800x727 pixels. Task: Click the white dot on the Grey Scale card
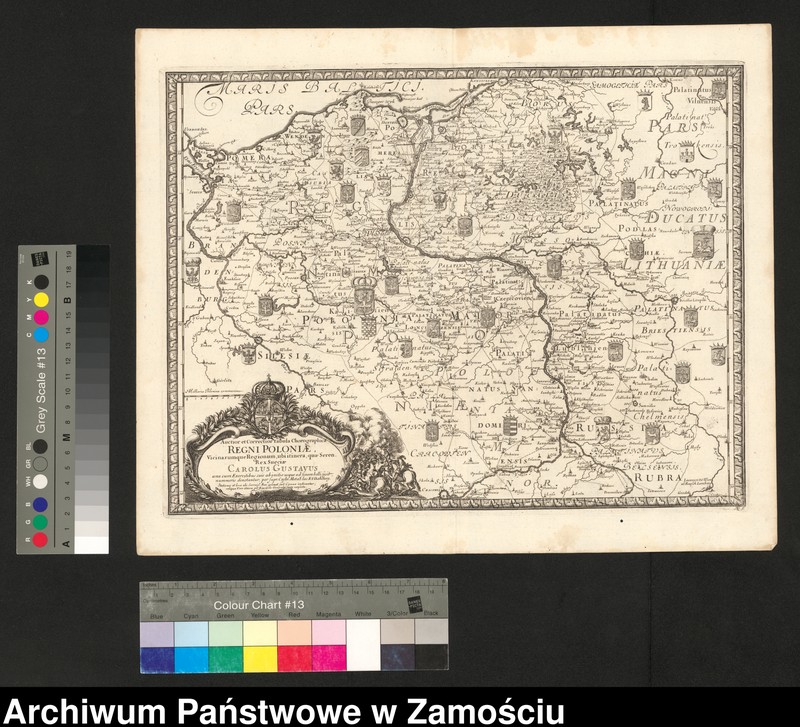(40, 482)
